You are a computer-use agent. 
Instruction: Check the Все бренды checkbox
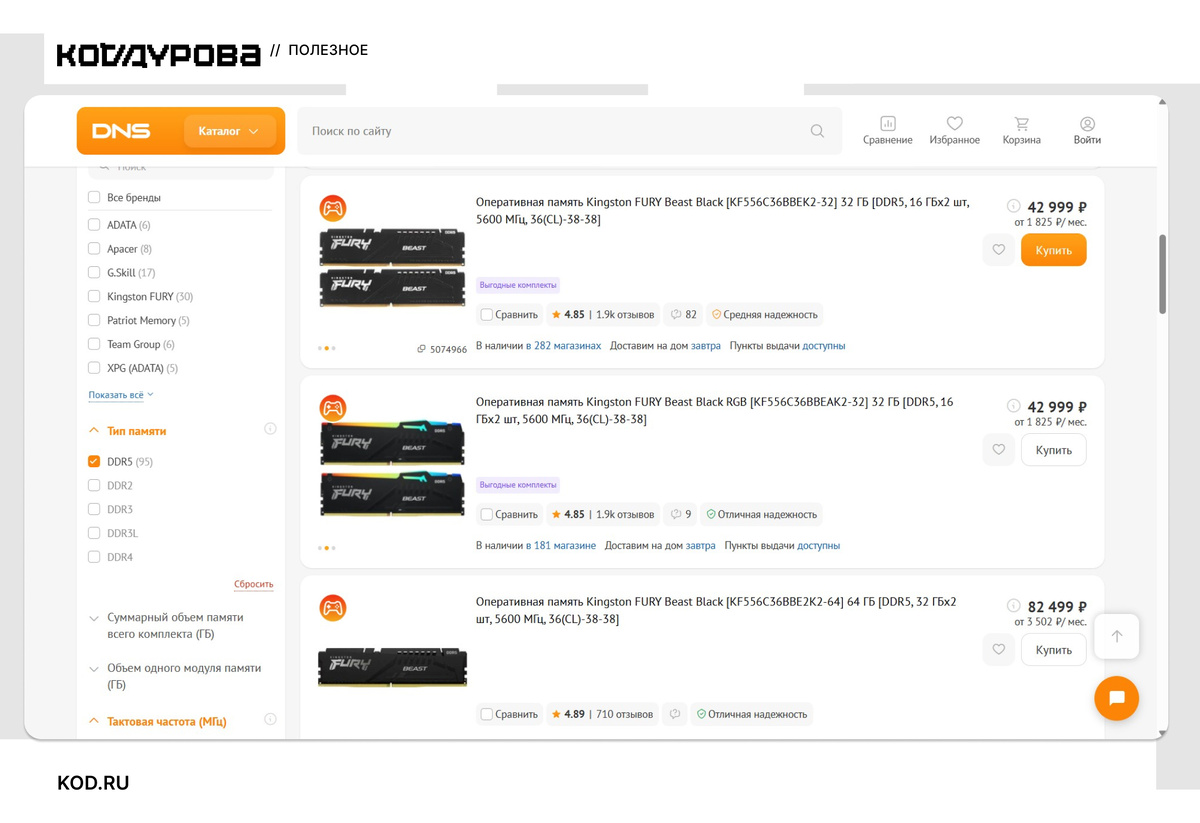click(x=94, y=197)
